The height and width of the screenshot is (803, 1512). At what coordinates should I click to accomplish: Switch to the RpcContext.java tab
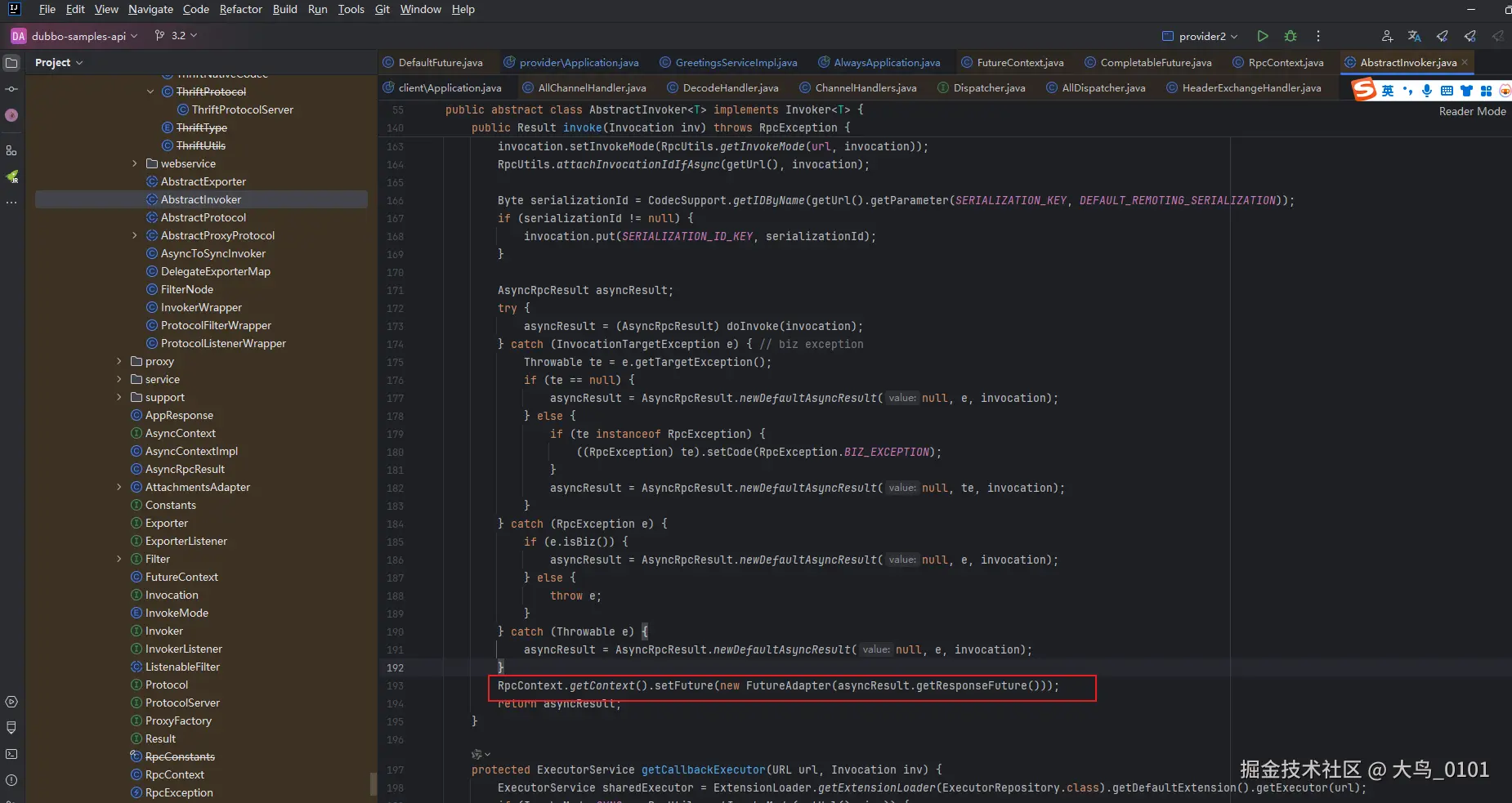coord(1278,63)
